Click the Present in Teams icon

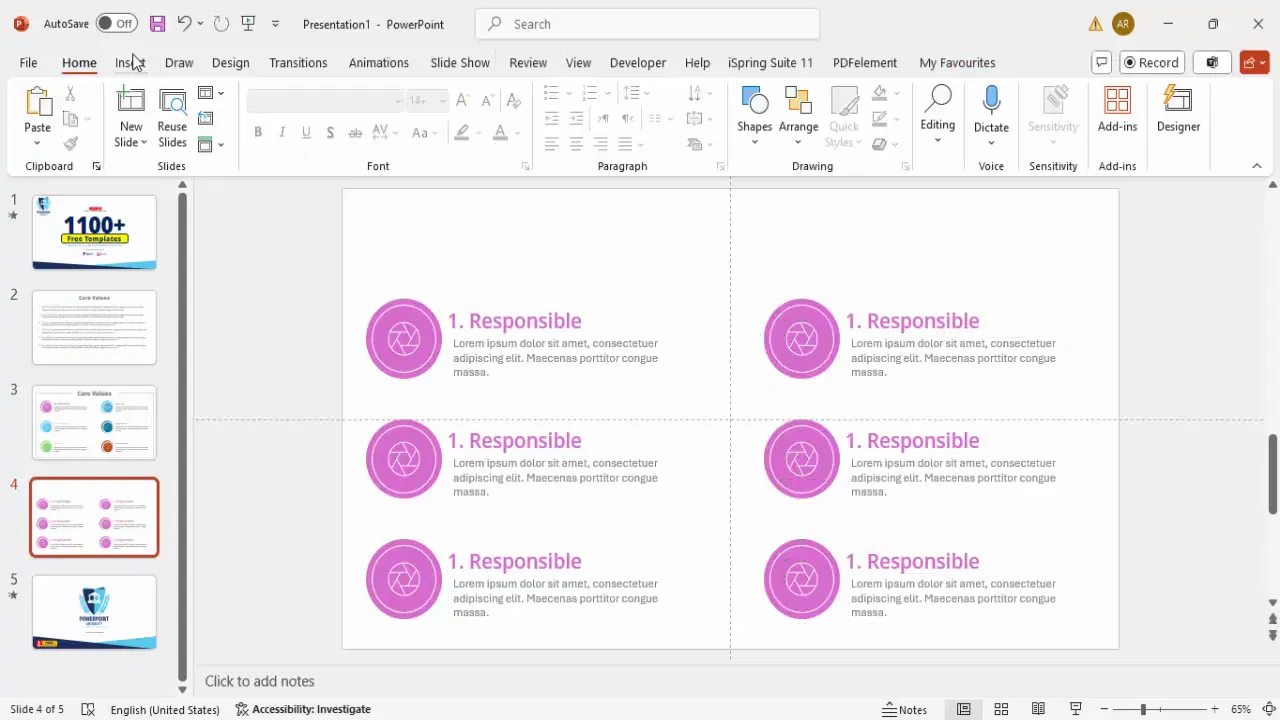coord(1212,62)
